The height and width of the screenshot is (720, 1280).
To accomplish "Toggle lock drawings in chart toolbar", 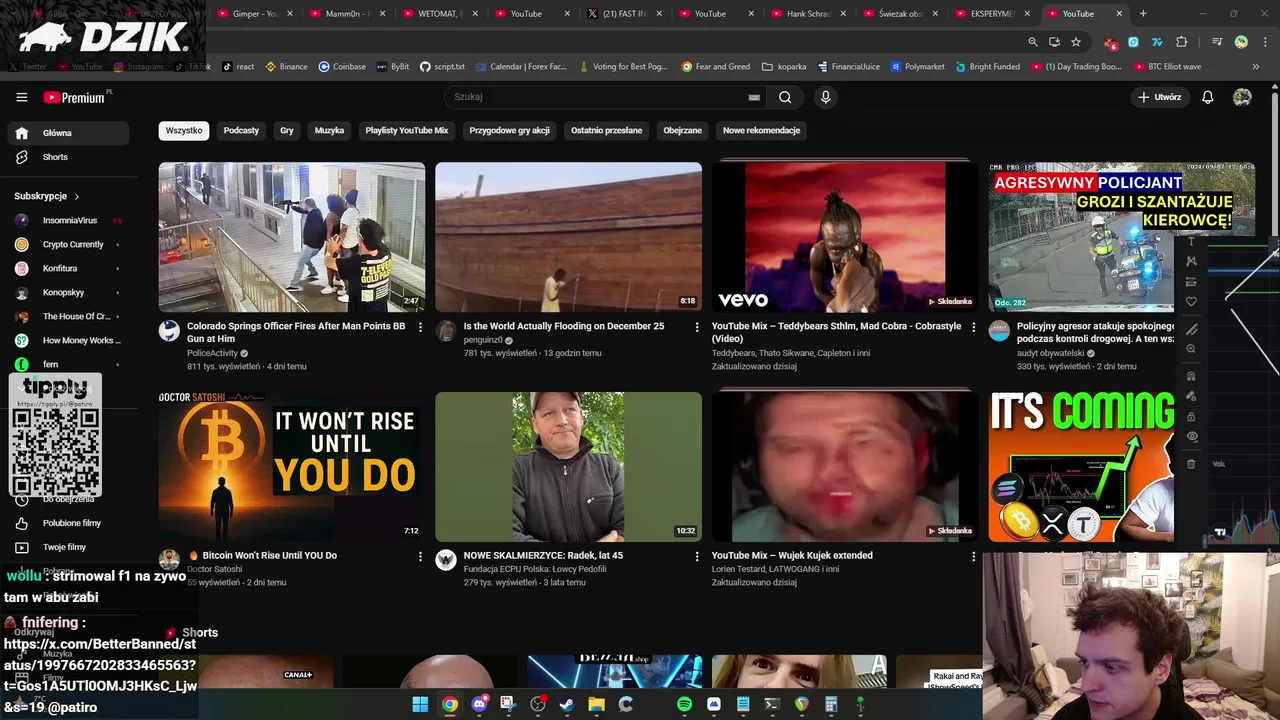I will coord(1191,417).
